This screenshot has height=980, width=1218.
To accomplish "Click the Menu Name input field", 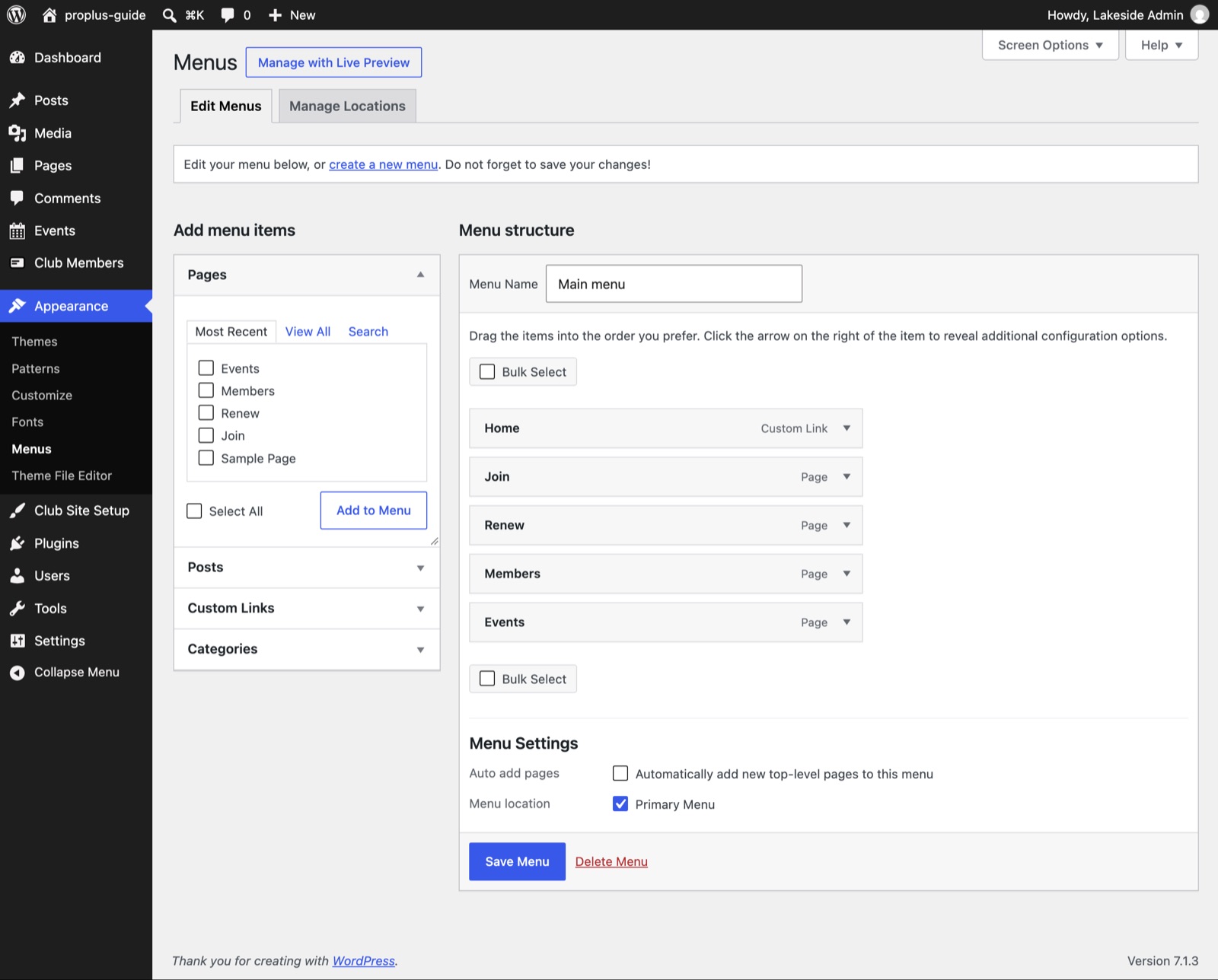I will (x=674, y=284).
